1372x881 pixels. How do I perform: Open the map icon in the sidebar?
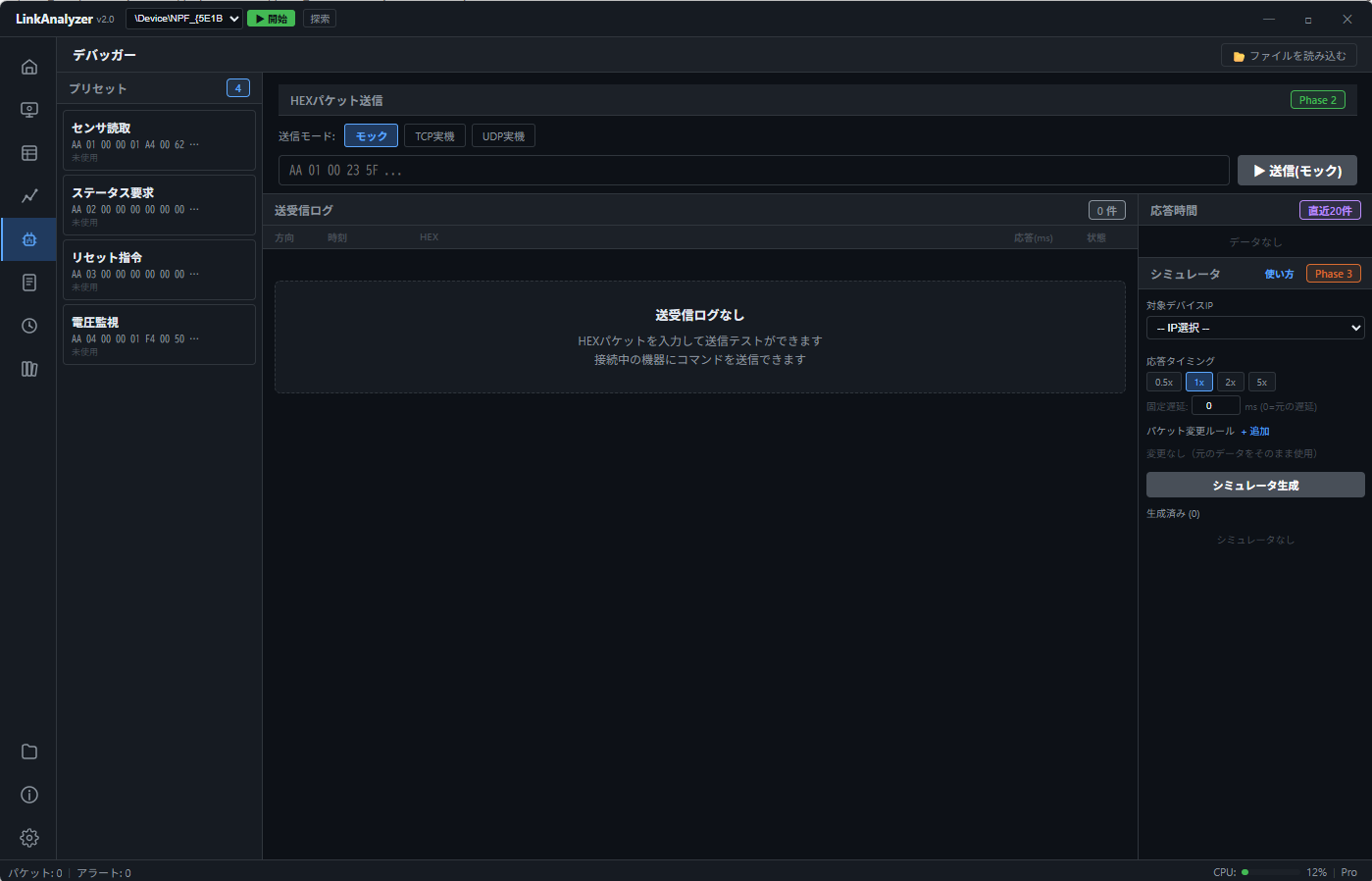pyautogui.click(x=29, y=369)
